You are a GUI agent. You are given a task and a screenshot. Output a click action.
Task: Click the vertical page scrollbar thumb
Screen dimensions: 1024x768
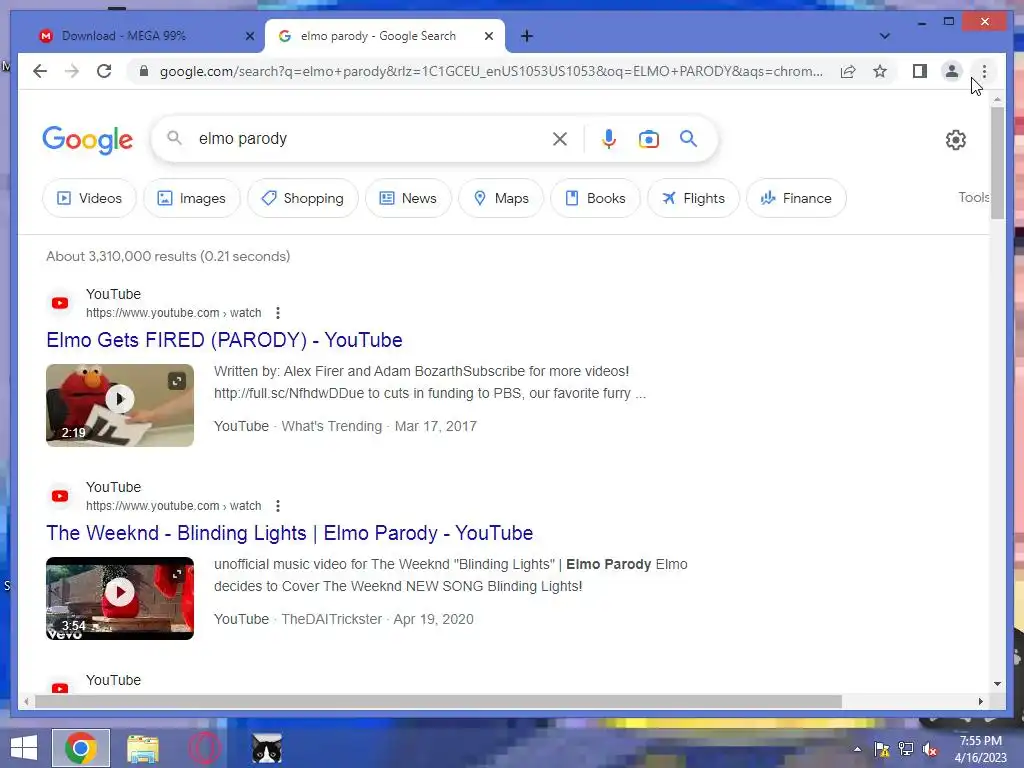pyautogui.click(x=997, y=163)
